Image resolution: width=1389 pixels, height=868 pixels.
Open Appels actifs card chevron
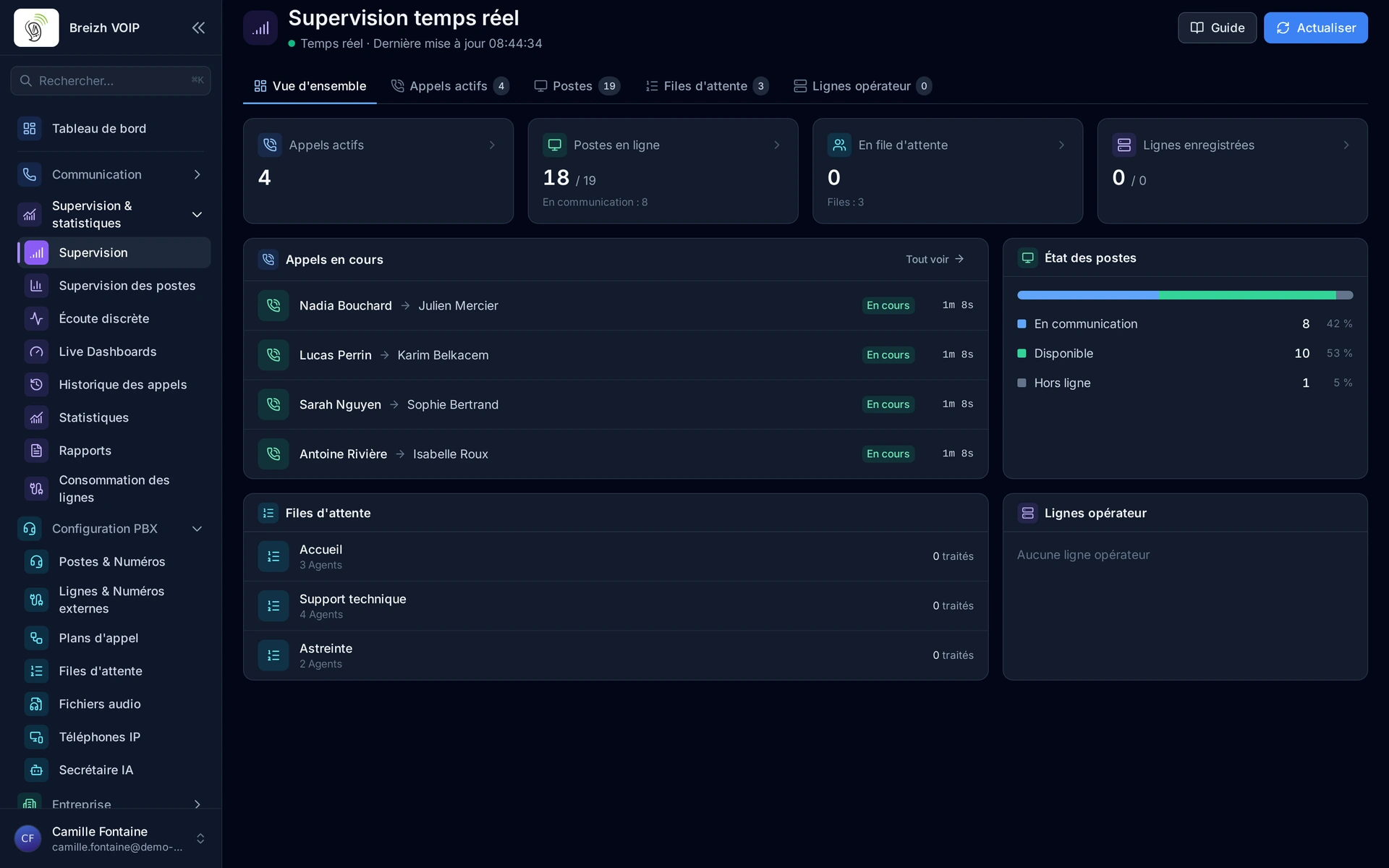point(492,145)
